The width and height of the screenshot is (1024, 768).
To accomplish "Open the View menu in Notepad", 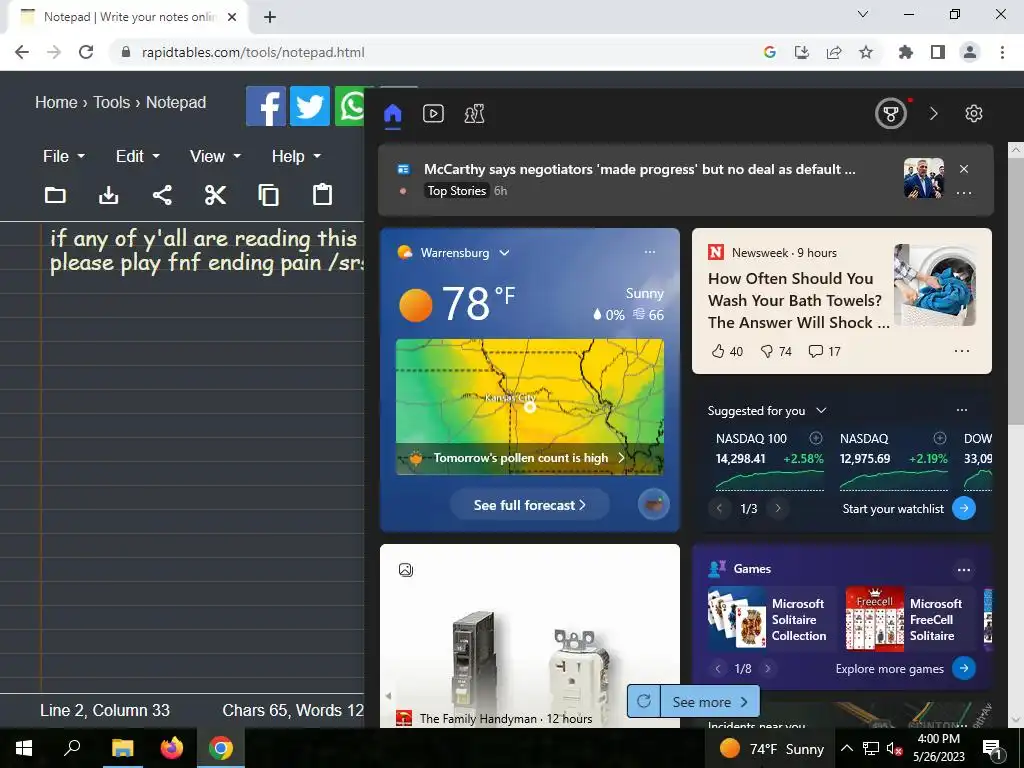I will (x=215, y=157).
